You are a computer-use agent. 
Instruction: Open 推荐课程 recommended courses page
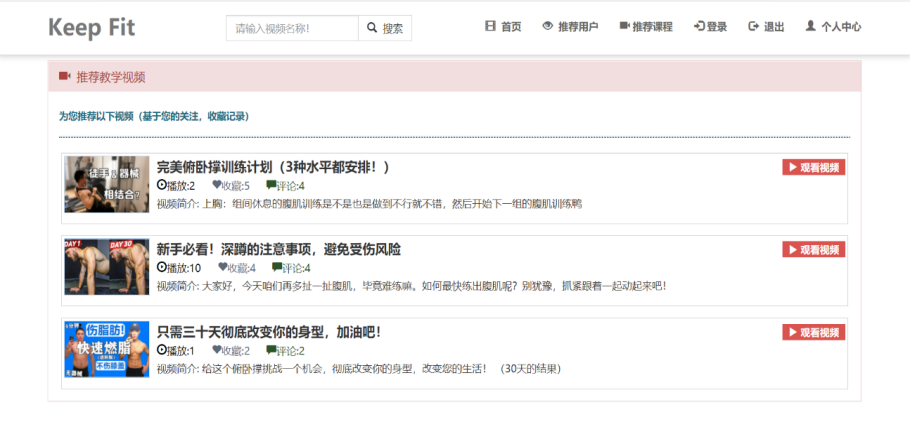[x=646, y=27]
